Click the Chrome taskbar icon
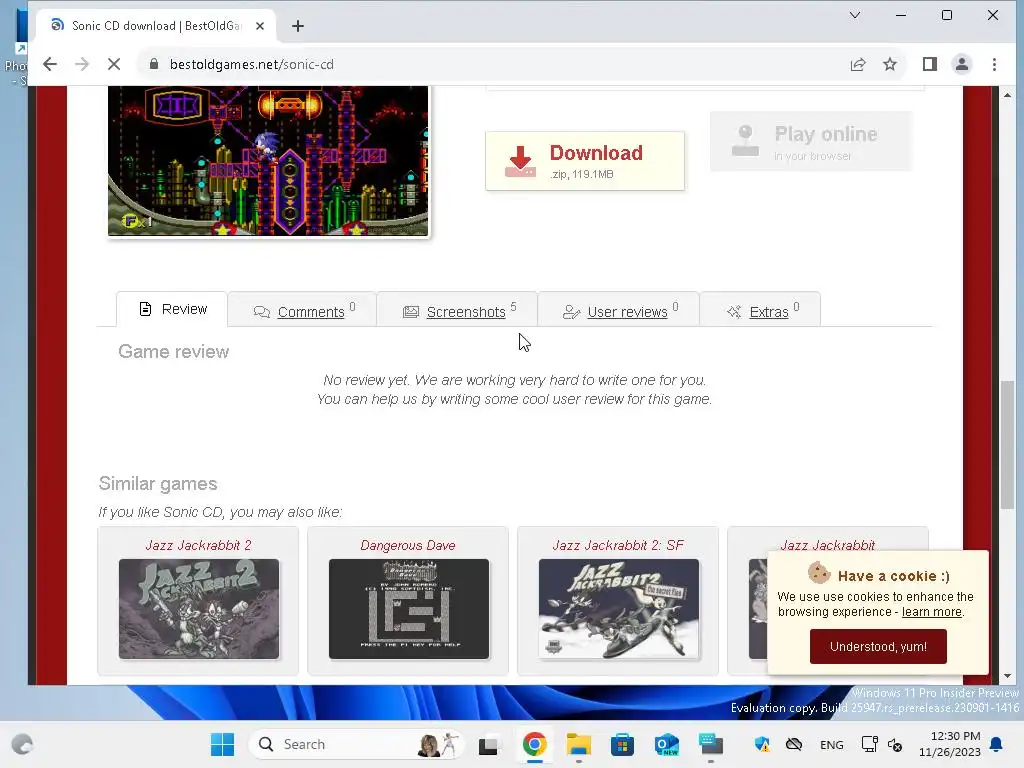This screenshot has width=1024, height=768. 534,744
